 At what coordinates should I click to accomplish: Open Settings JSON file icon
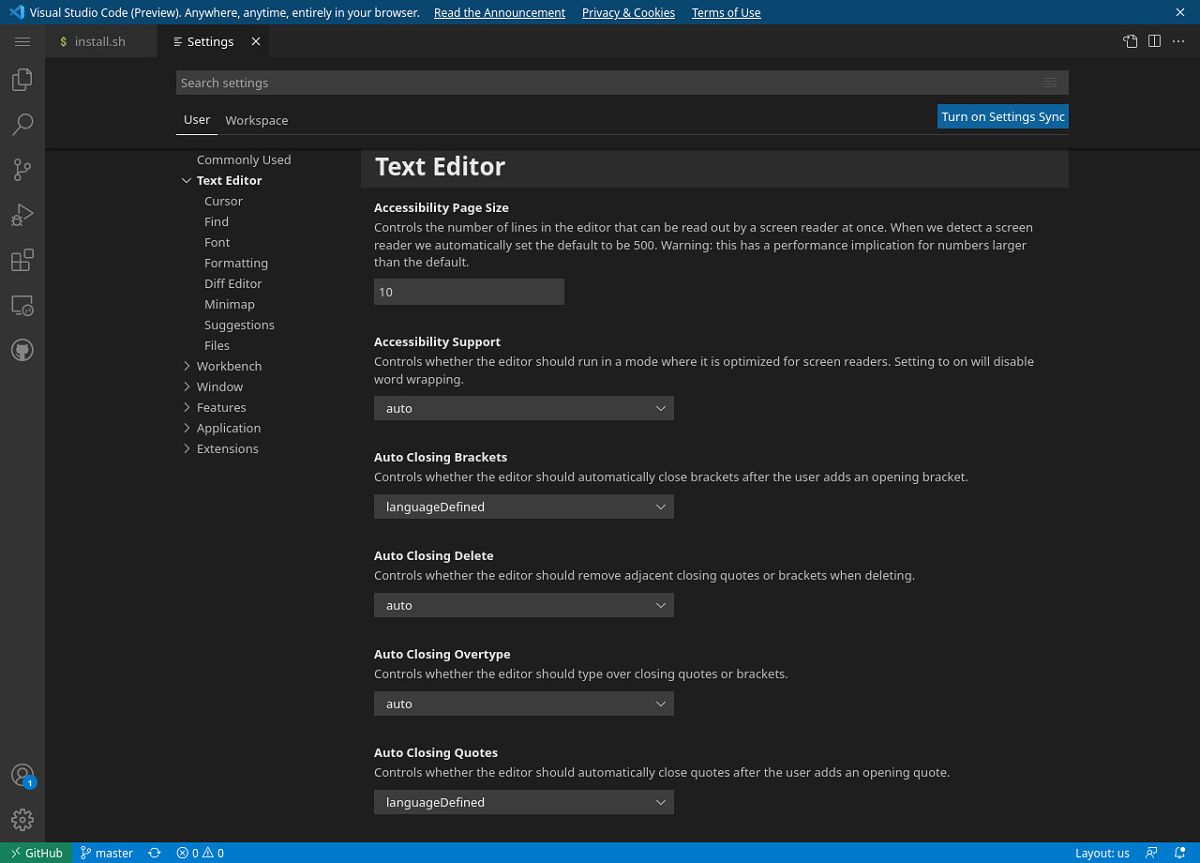1130,41
